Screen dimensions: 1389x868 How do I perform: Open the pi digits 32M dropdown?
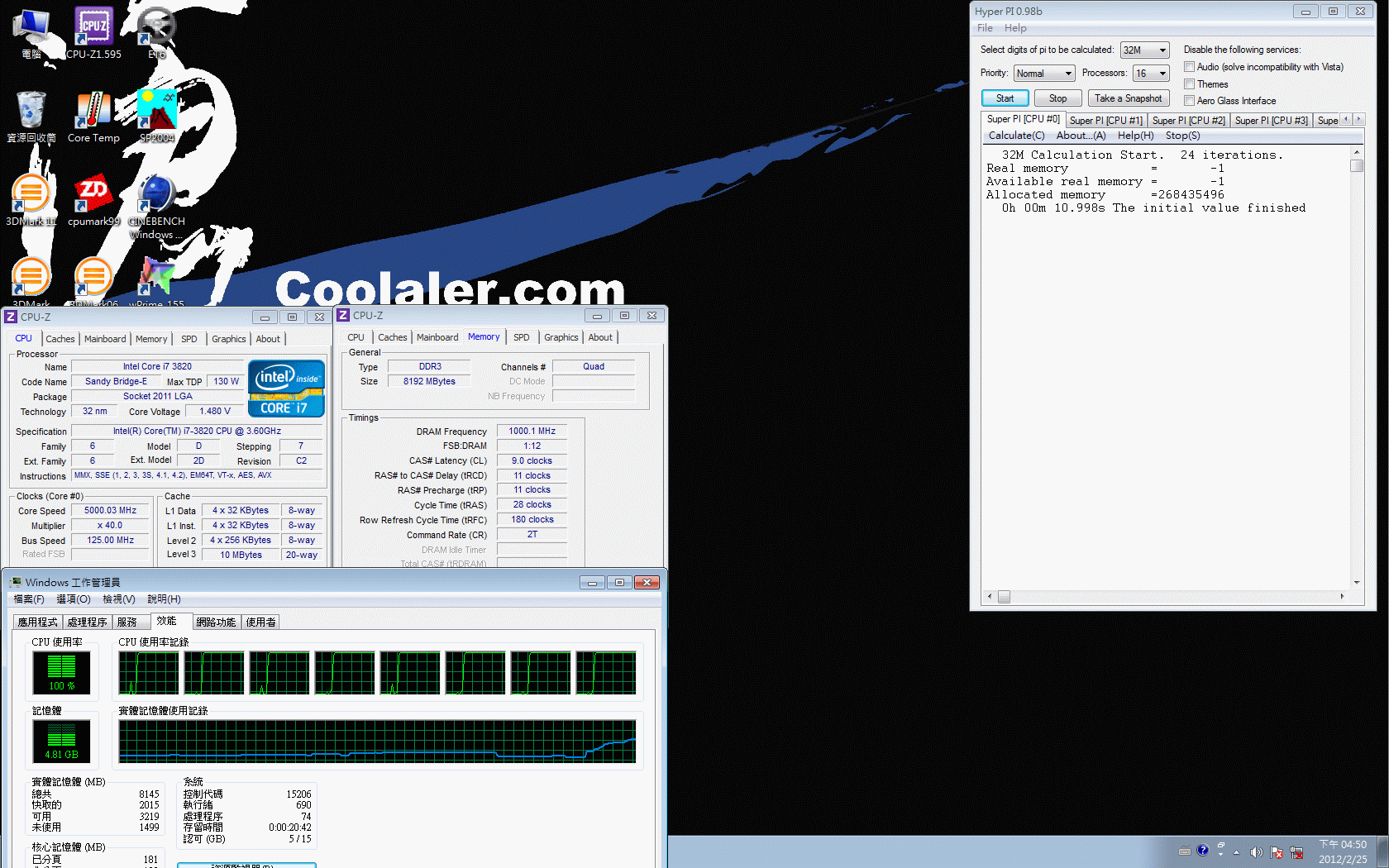click(x=1145, y=50)
